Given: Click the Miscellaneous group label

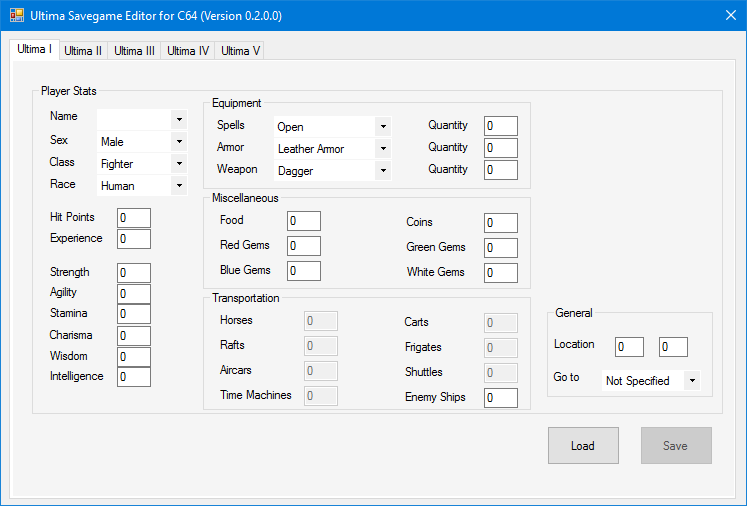Looking at the screenshot, I should 245,198.
